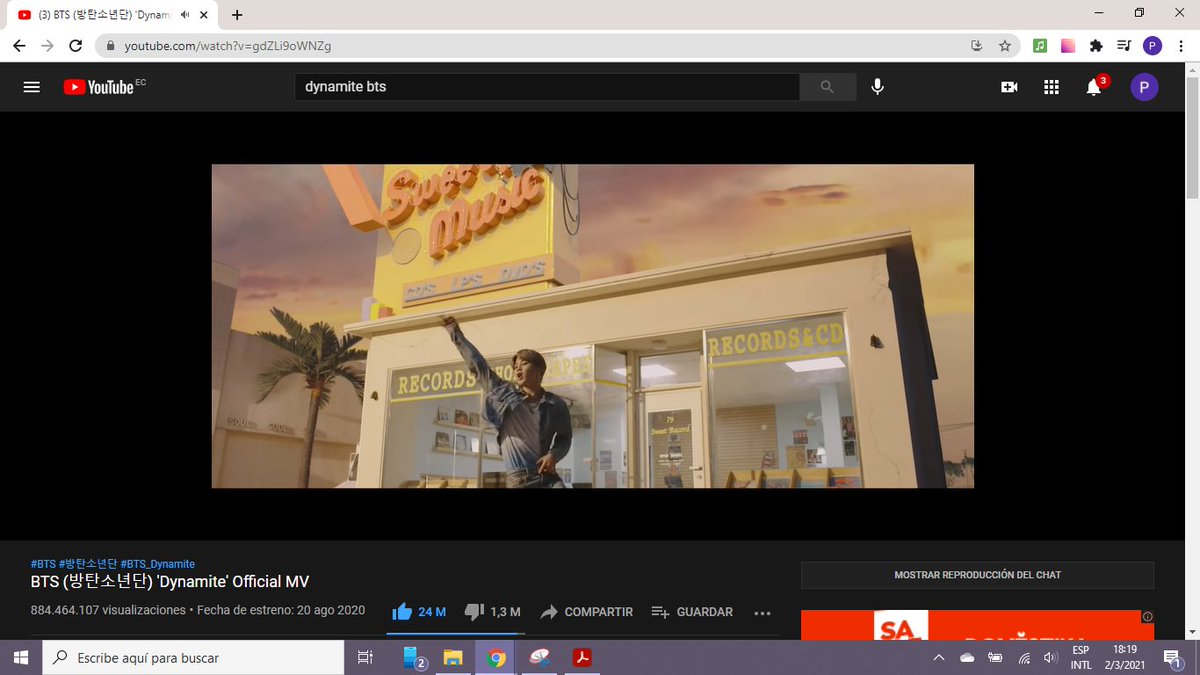Go back with browser back arrow
The width and height of the screenshot is (1200, 675).
[x=20, y=46]
